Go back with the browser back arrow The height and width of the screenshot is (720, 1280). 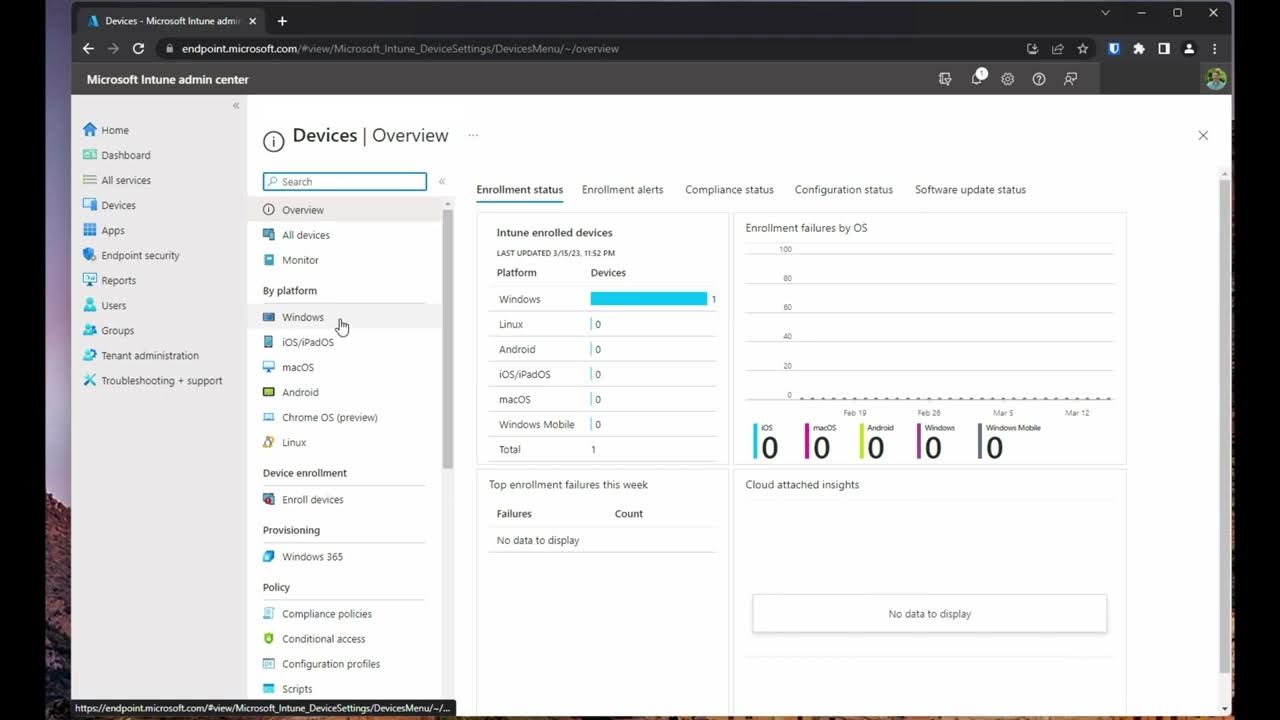88,48
